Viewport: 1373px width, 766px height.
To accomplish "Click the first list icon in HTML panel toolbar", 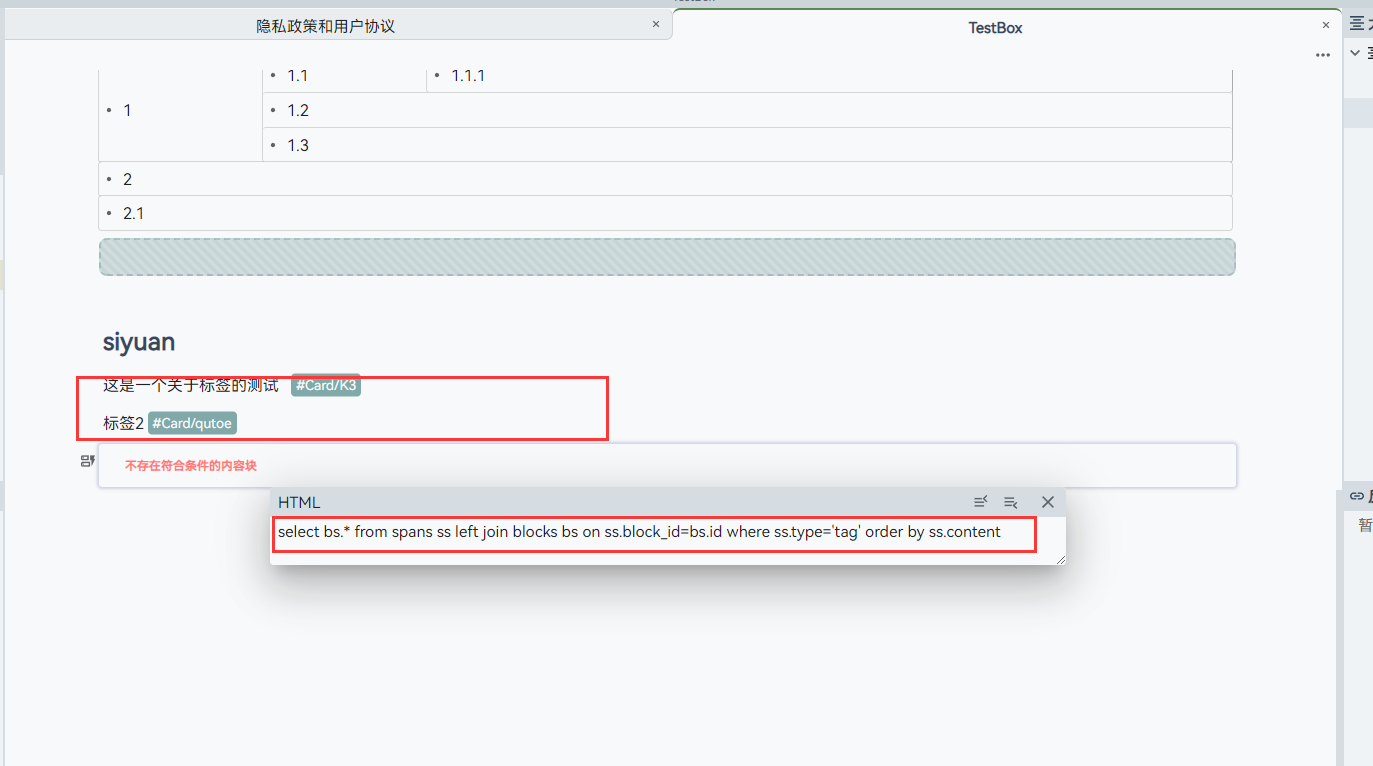I will (x=980, y=502).
